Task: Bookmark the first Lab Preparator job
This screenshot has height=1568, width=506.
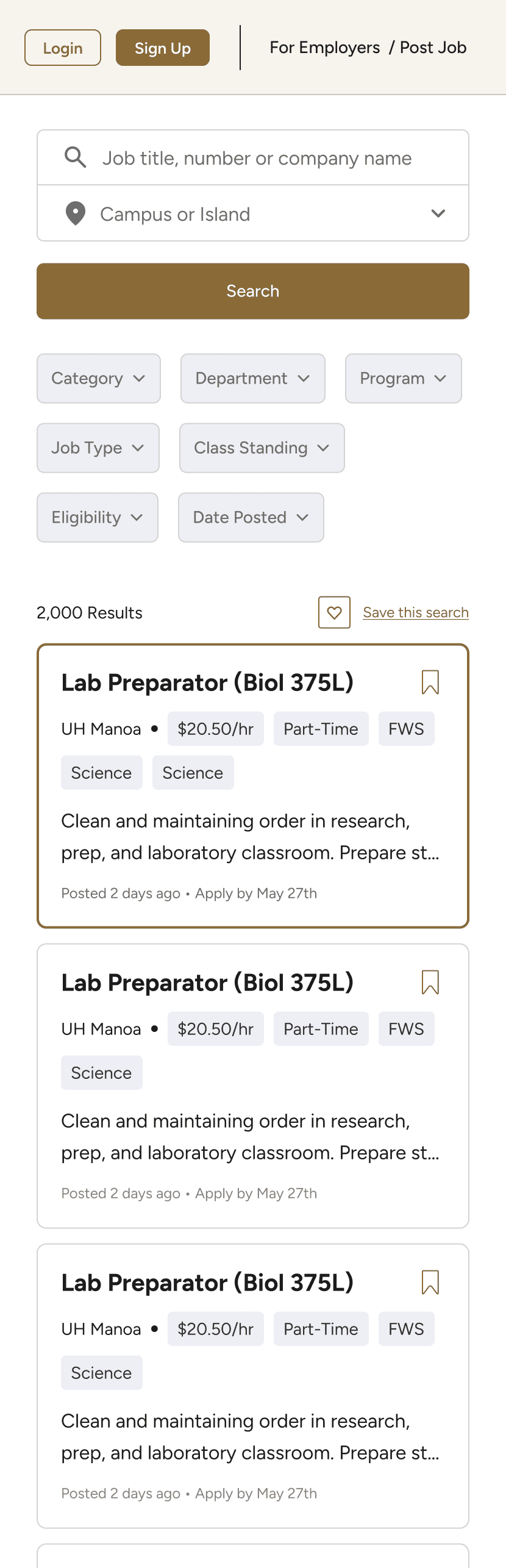Action: click(x=430, y=682)
